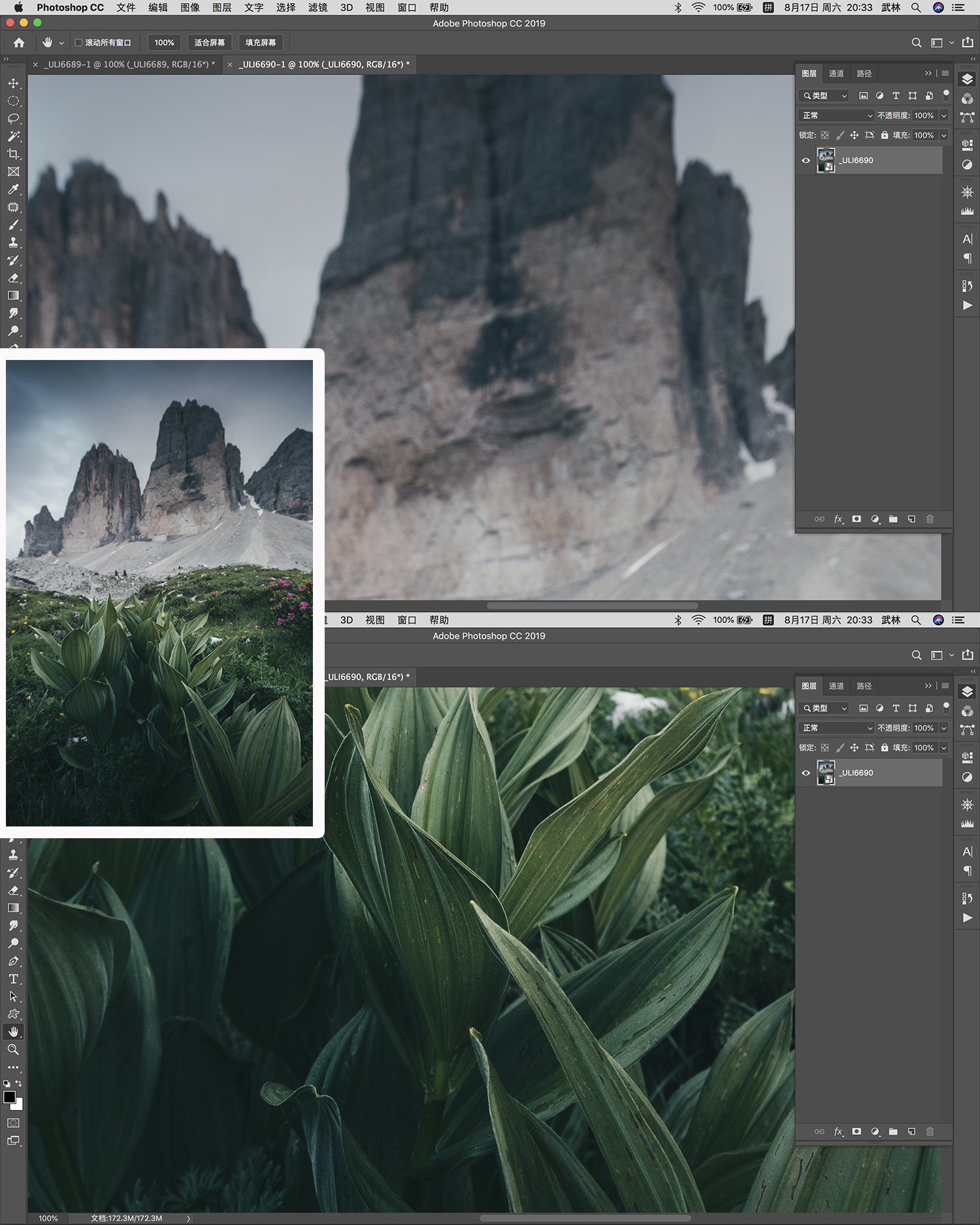Select the Pen tool
The width and height of the screenshot is (980, 1225).
point(13,961)
